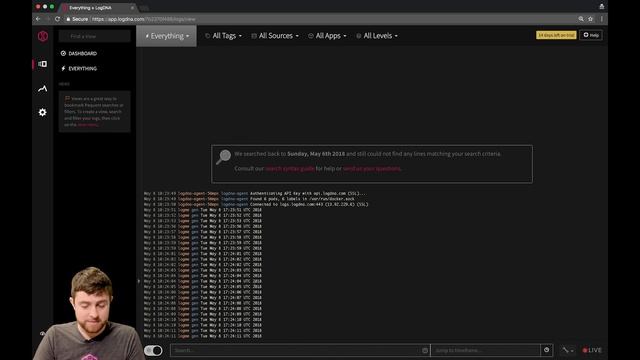The image size is (640, 360).
Task: Focus the Find a view field
Action: (95, 36)
